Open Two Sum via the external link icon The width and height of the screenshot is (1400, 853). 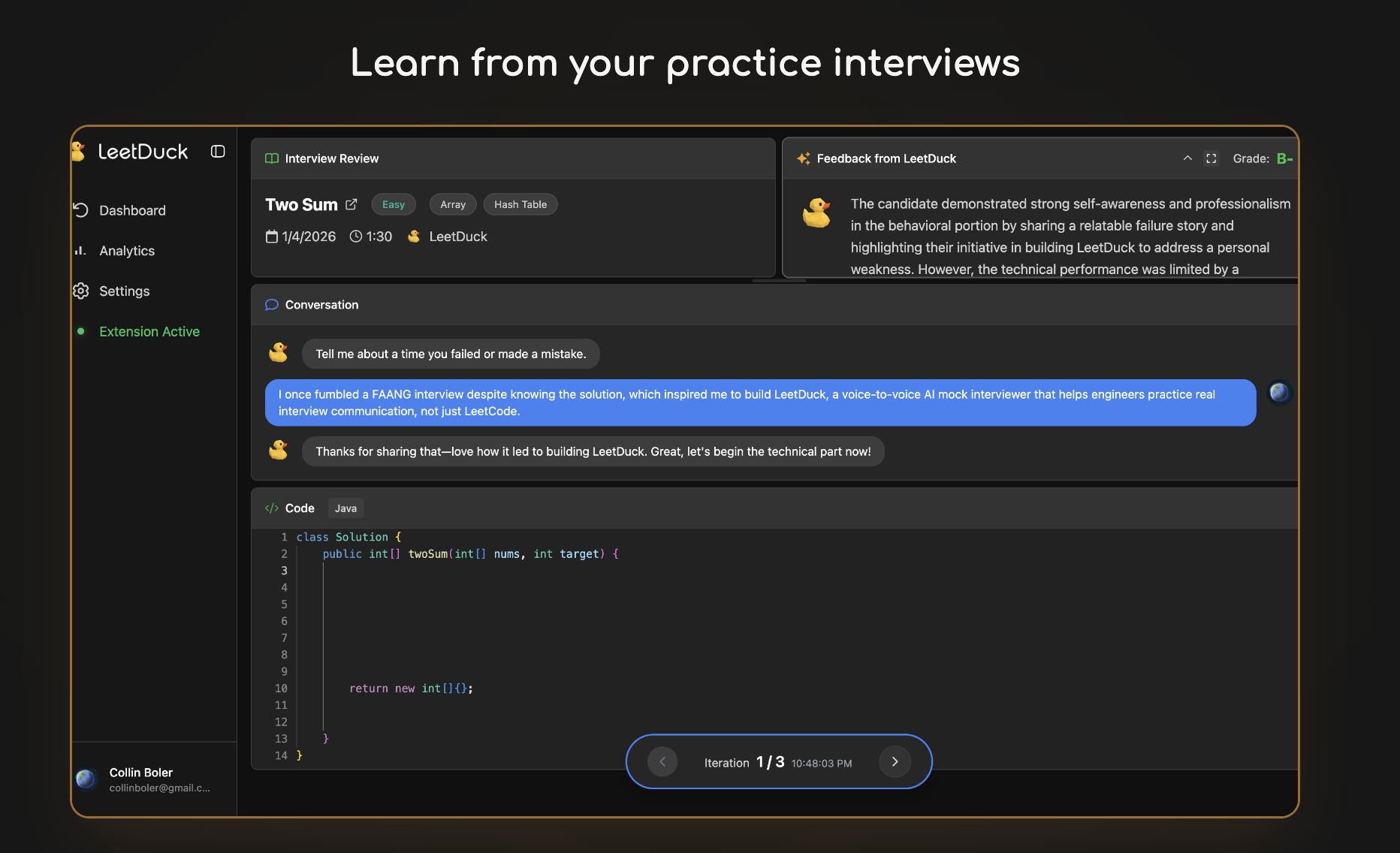pyautogui.click(x=352, y=203)
